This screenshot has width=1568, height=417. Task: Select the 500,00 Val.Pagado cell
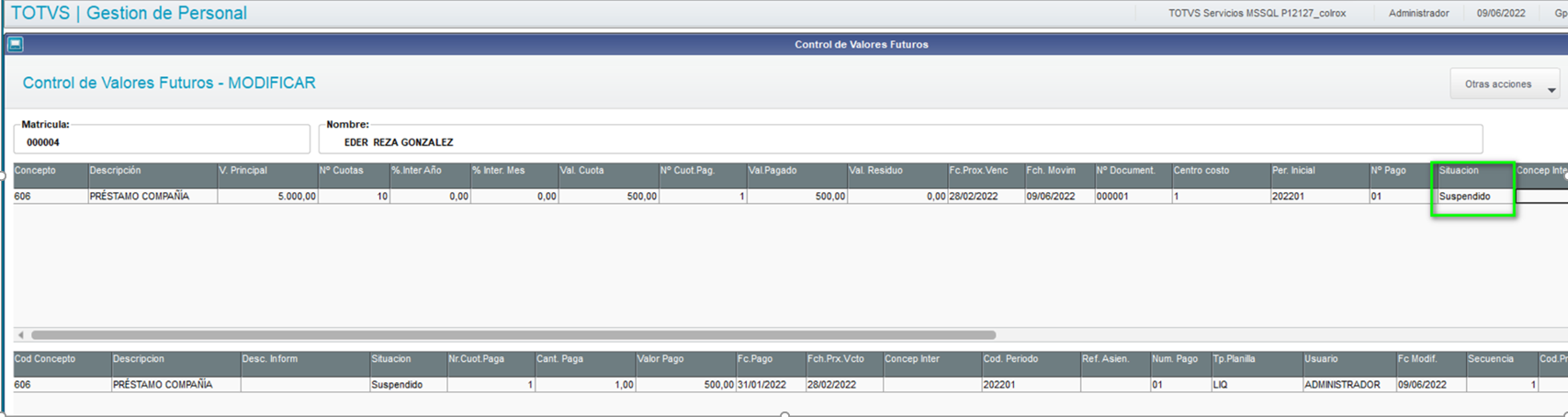tap(796, 197)
